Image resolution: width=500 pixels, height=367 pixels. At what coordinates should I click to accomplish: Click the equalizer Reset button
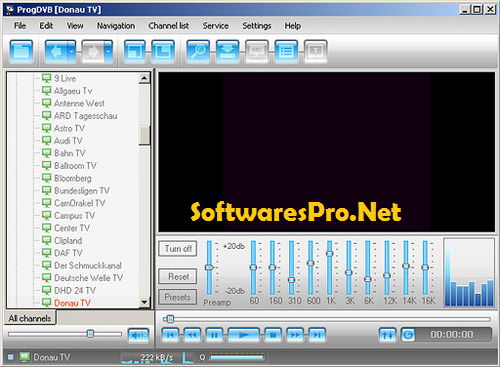click(x=178, y=276)
